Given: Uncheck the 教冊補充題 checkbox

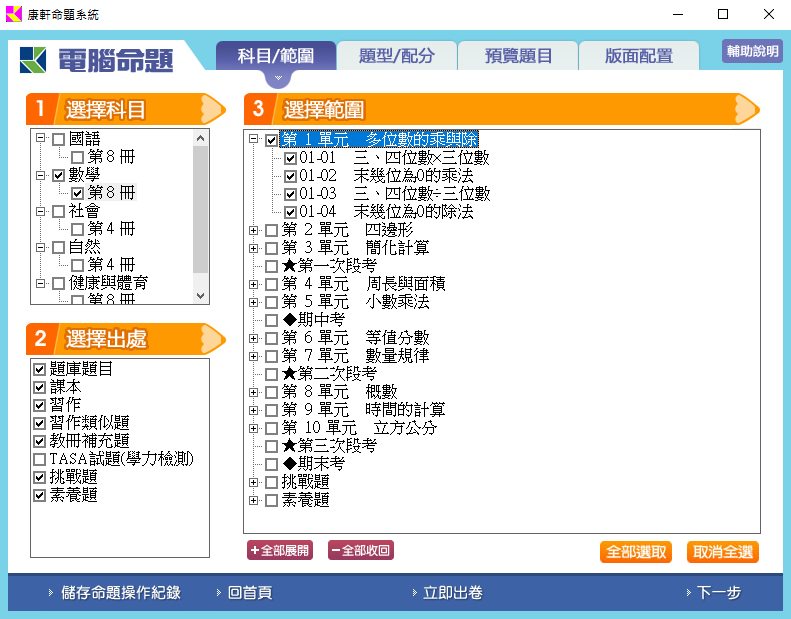Looking at the screenshot, I should (39, 441).
